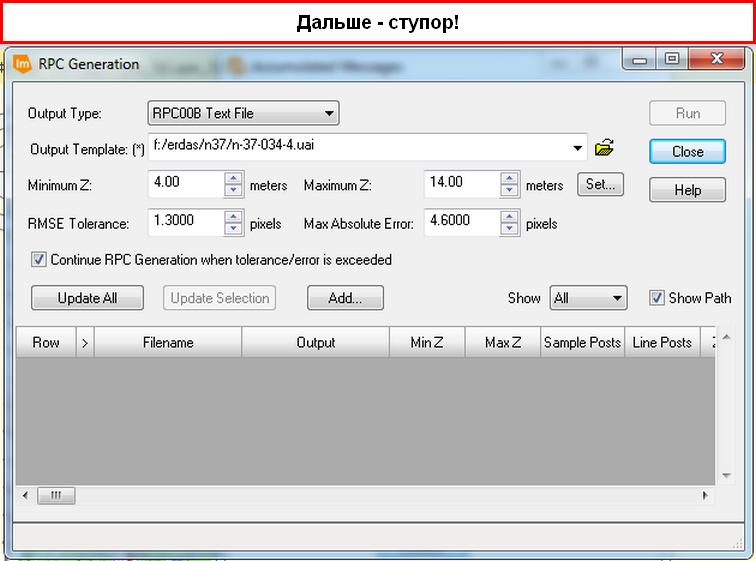Click the Maximum Z value field
Screen dimensions: 756x561
[462, 184]
